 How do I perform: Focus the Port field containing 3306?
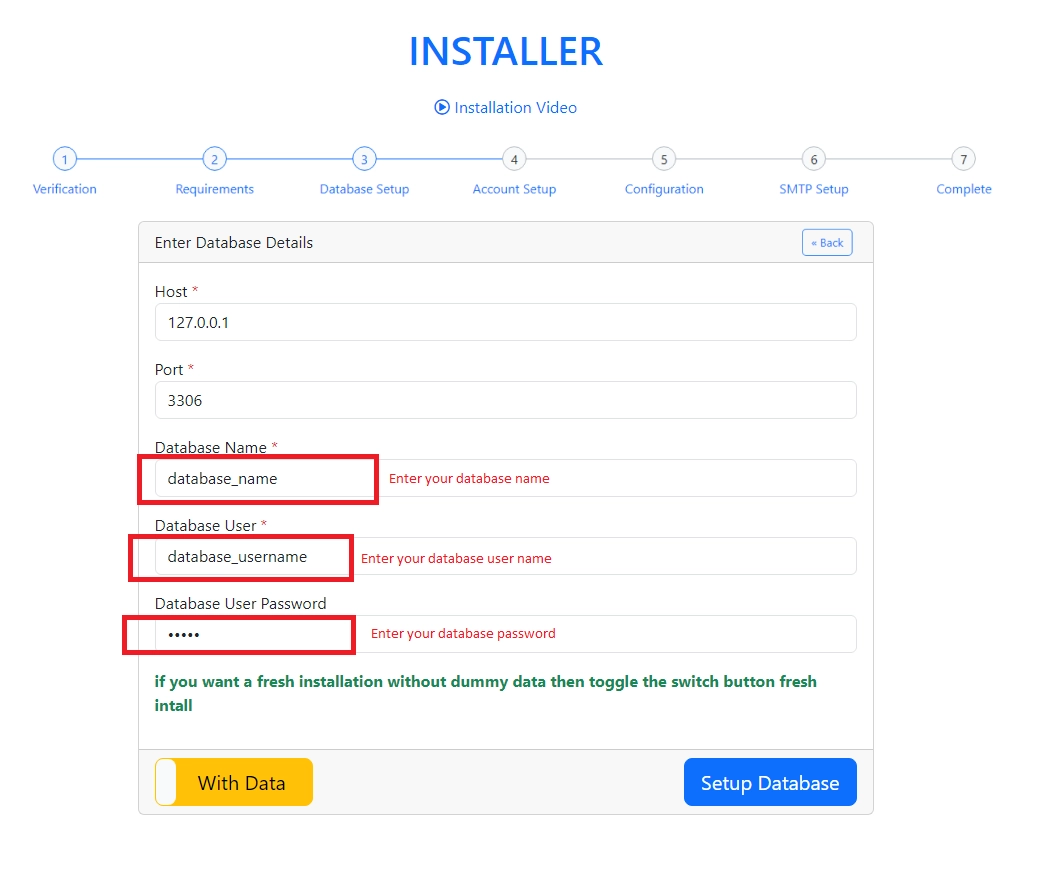click(x=505, y=400)
